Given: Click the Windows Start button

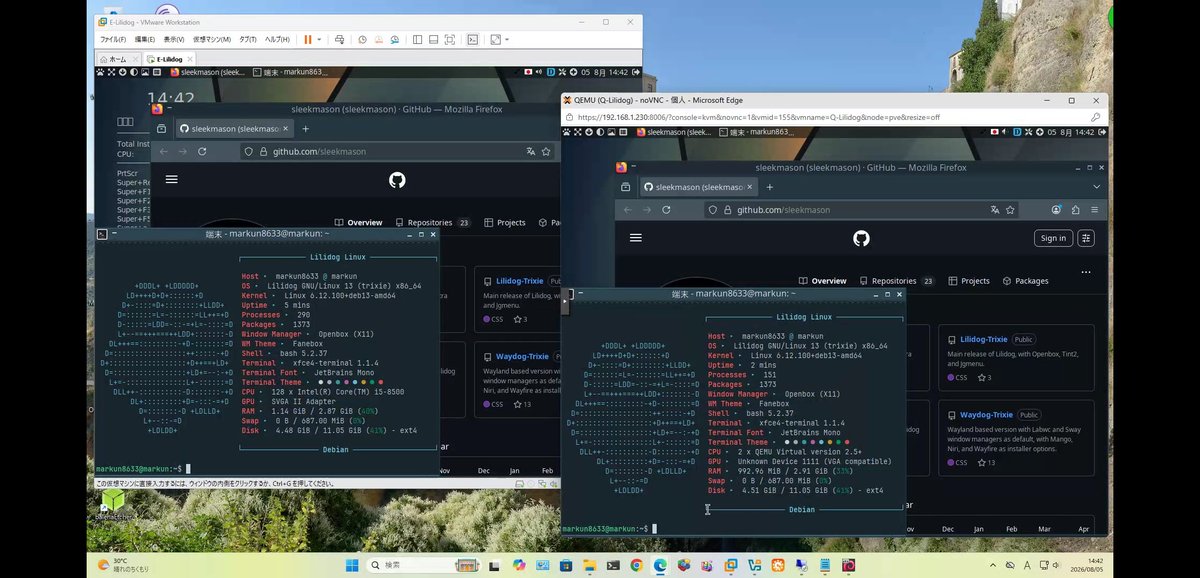Looking at the screenshot, I should point(351,565).
